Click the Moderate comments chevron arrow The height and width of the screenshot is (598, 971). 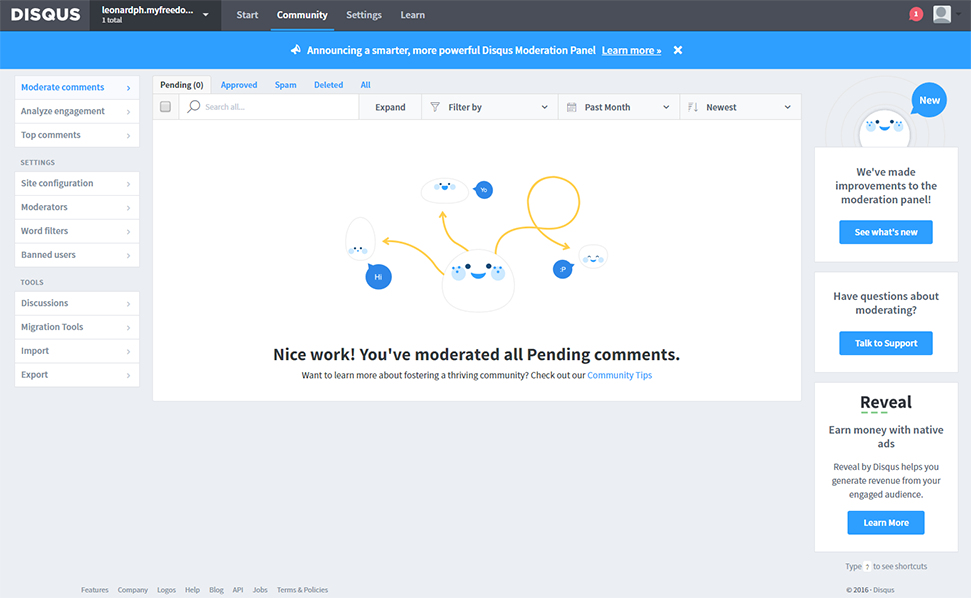tap(128, 88)
